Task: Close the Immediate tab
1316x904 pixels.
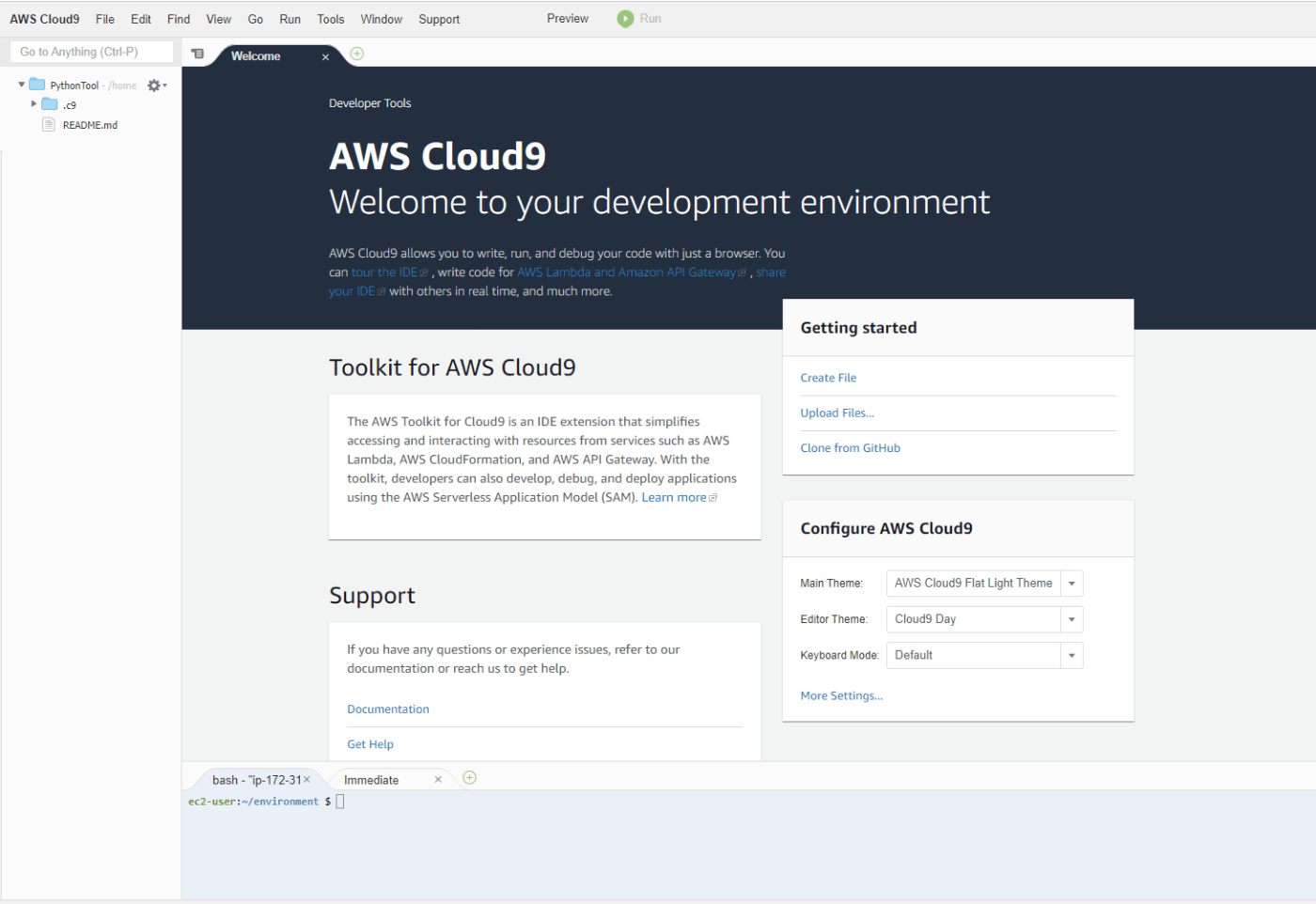Action: (x=438, y=780)
